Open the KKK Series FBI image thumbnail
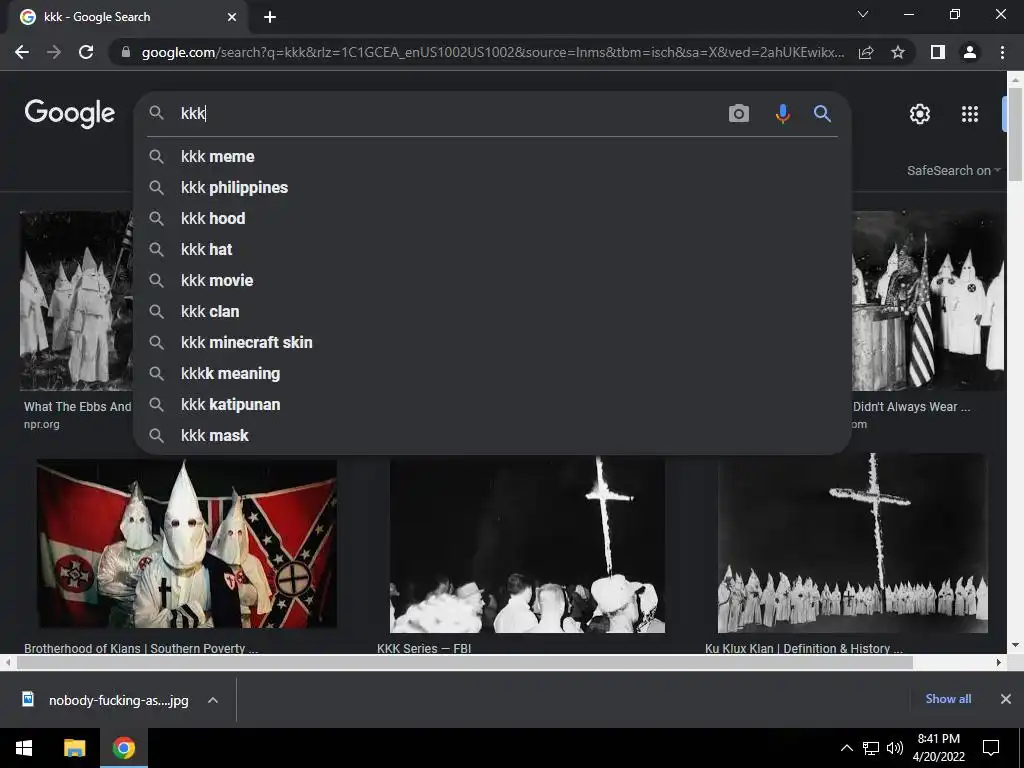This screenshot has width=1024, height=768. coord(527,544)
